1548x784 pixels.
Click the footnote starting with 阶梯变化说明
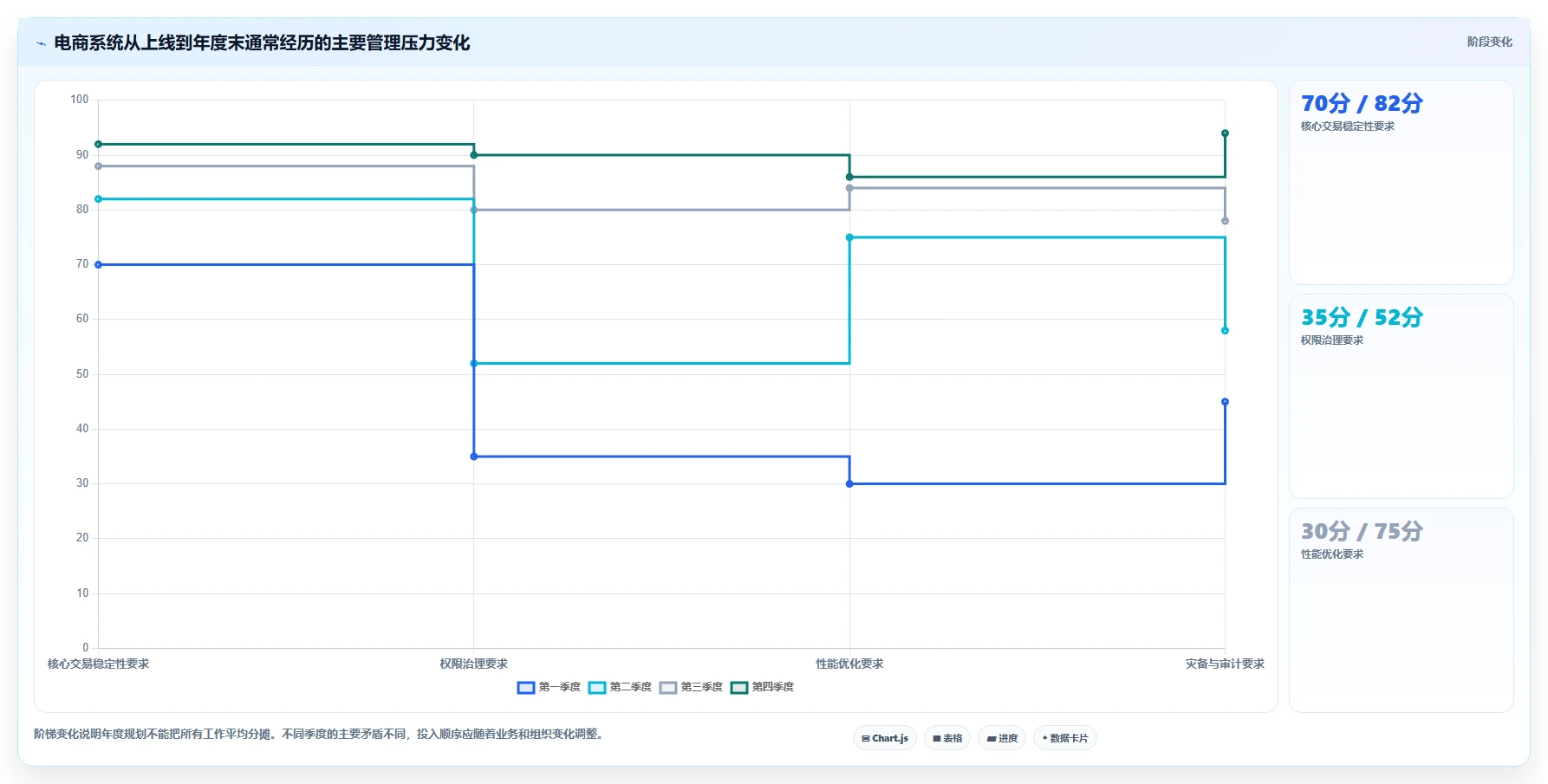(319, 735)
